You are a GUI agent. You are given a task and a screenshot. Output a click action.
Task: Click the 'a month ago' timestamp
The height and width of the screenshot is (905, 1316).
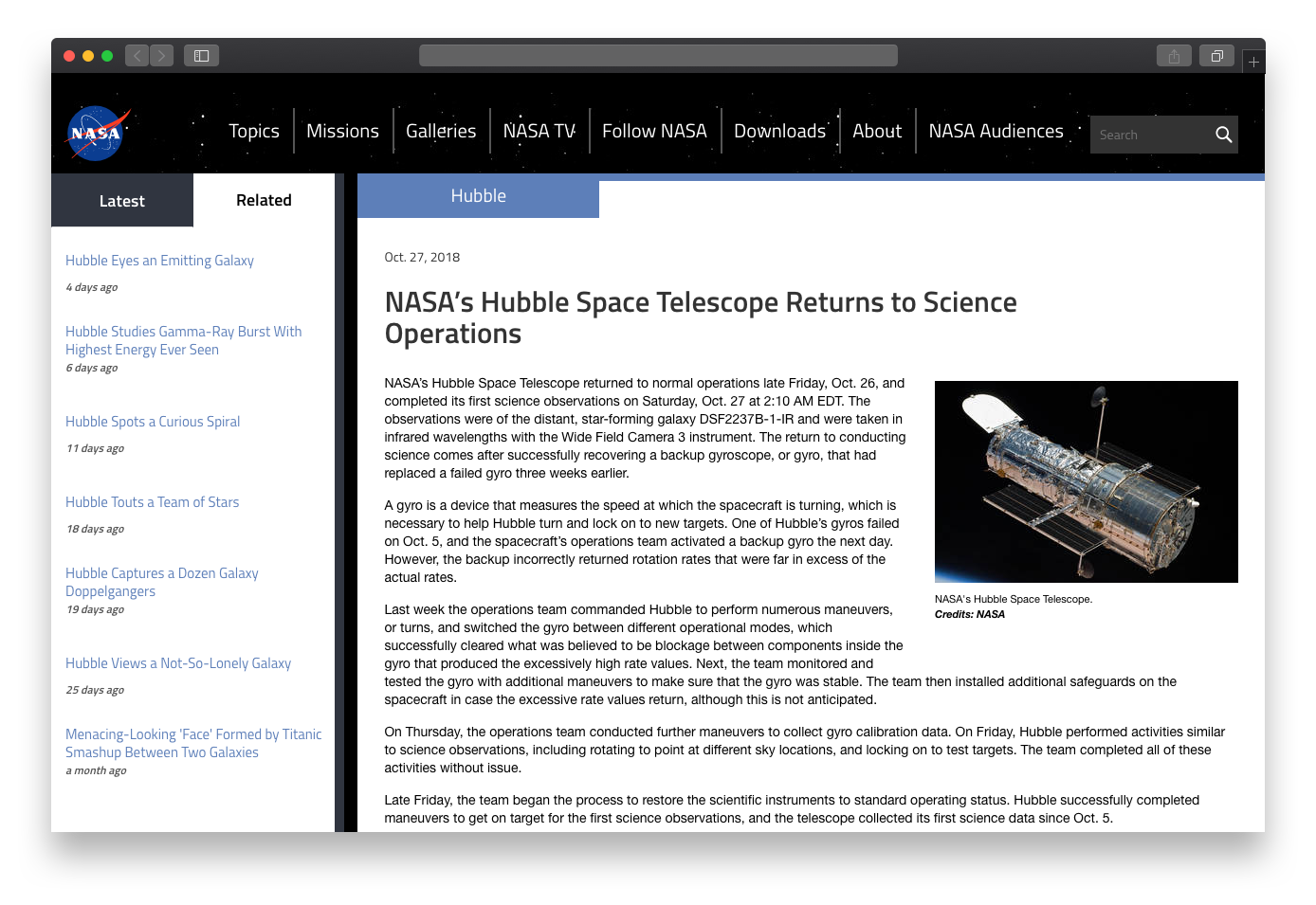[x=96, y=770]
